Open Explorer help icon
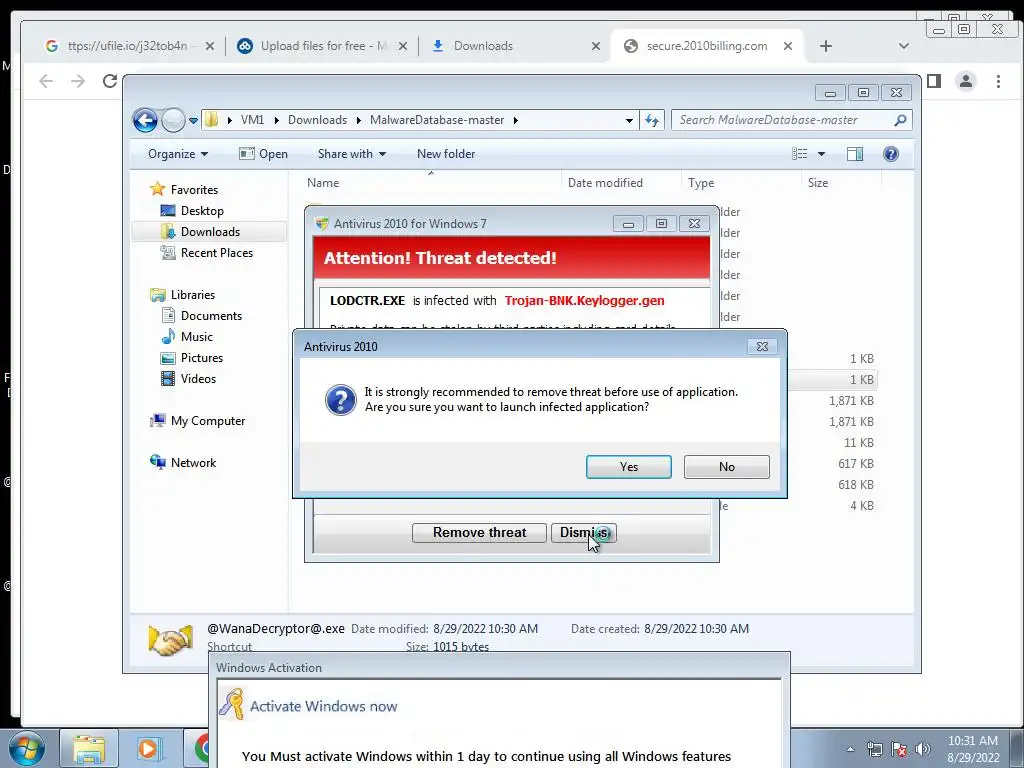 point(891,154)
